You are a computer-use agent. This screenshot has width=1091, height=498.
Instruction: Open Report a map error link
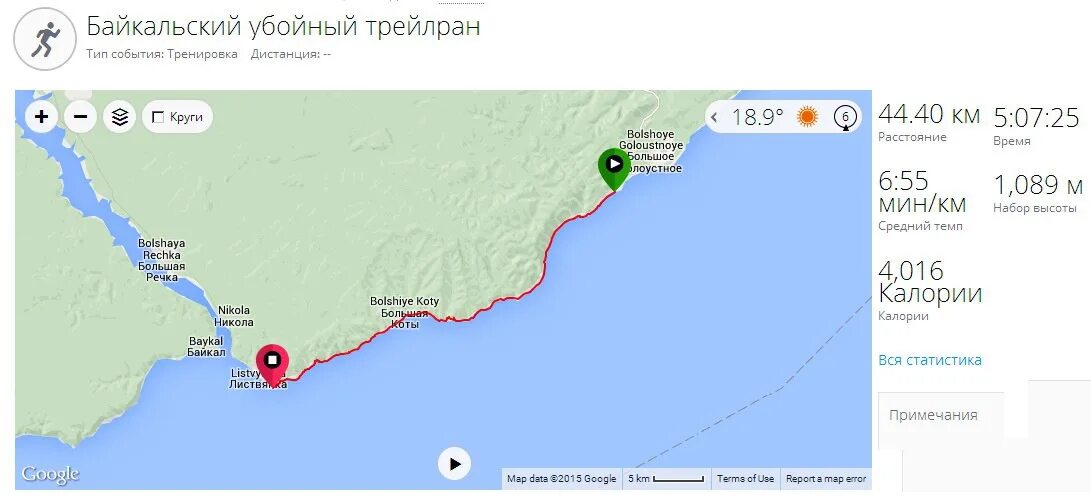pos(826,479)
